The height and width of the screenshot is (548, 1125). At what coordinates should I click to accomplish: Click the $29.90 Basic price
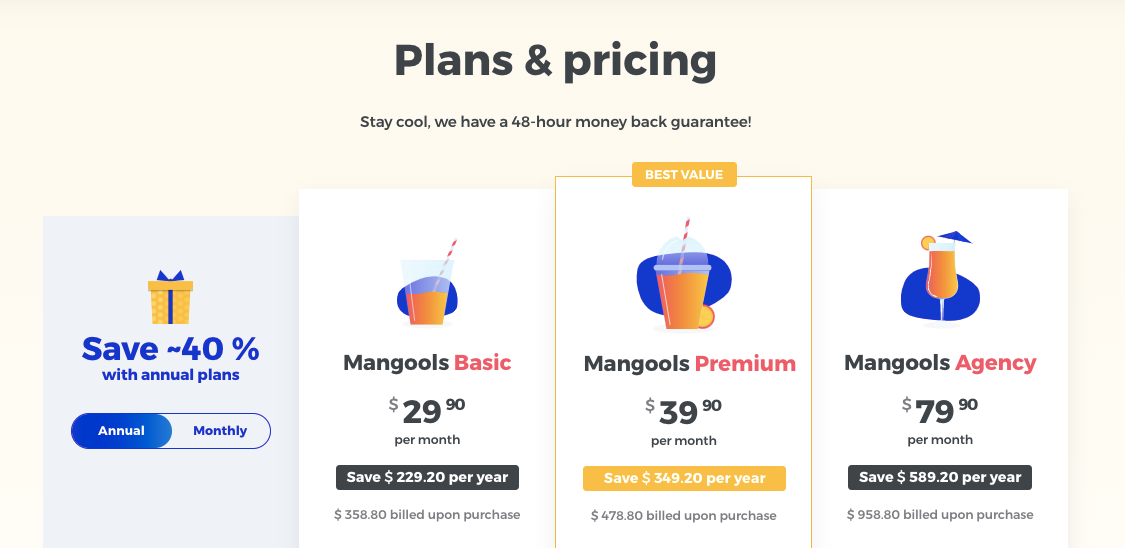click(427, 410)
